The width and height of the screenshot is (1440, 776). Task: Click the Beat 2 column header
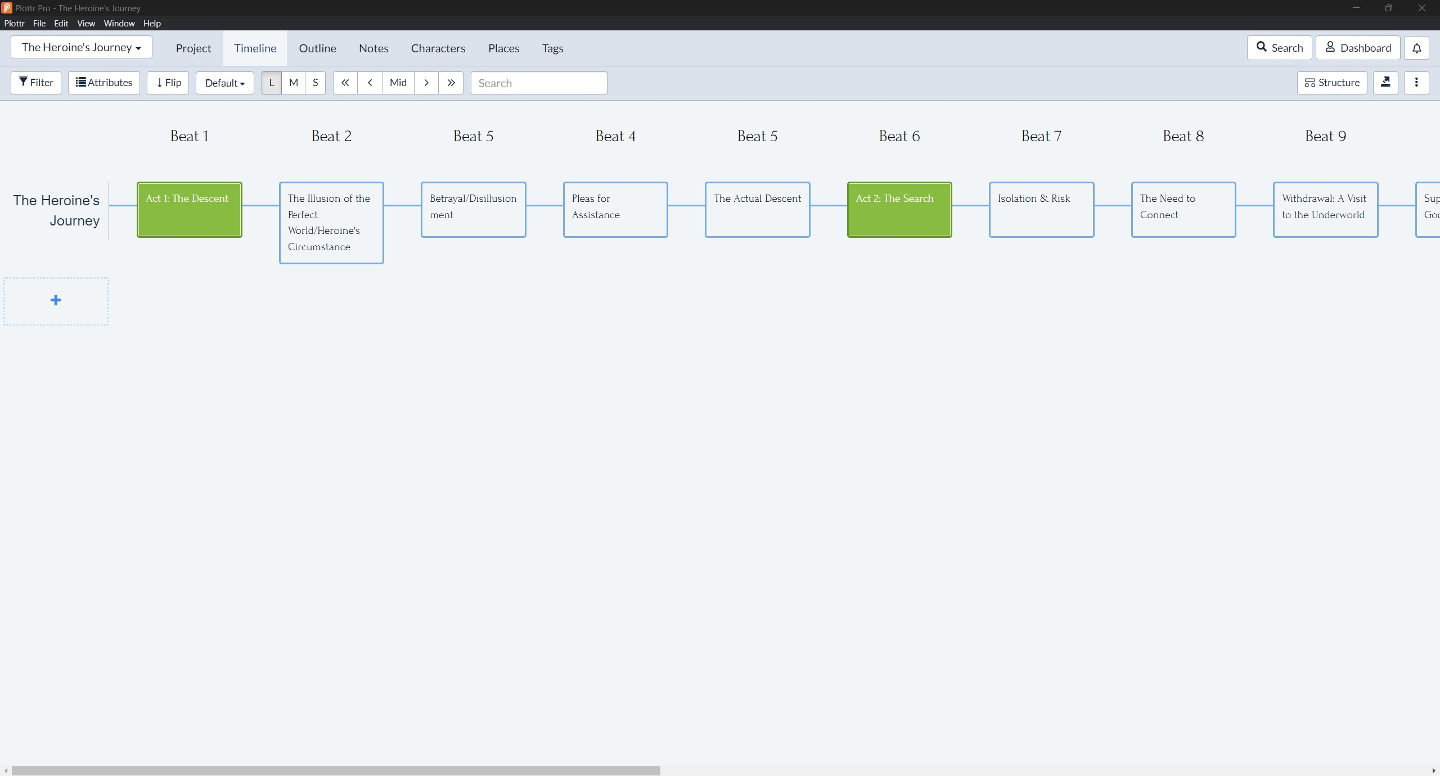point(331,136)
